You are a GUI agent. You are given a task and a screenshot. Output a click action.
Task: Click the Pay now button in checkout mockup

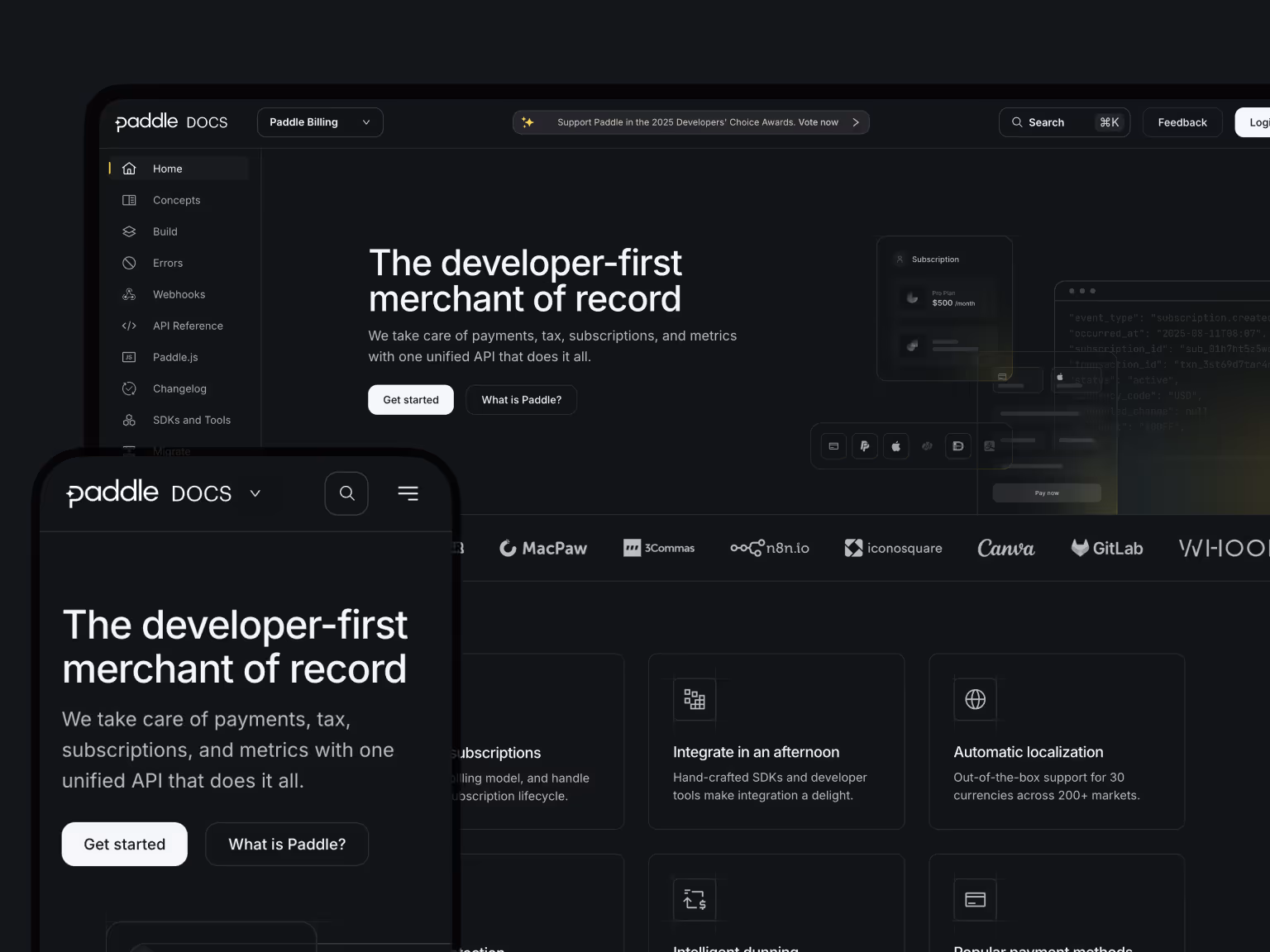(x=1047, y=493)
